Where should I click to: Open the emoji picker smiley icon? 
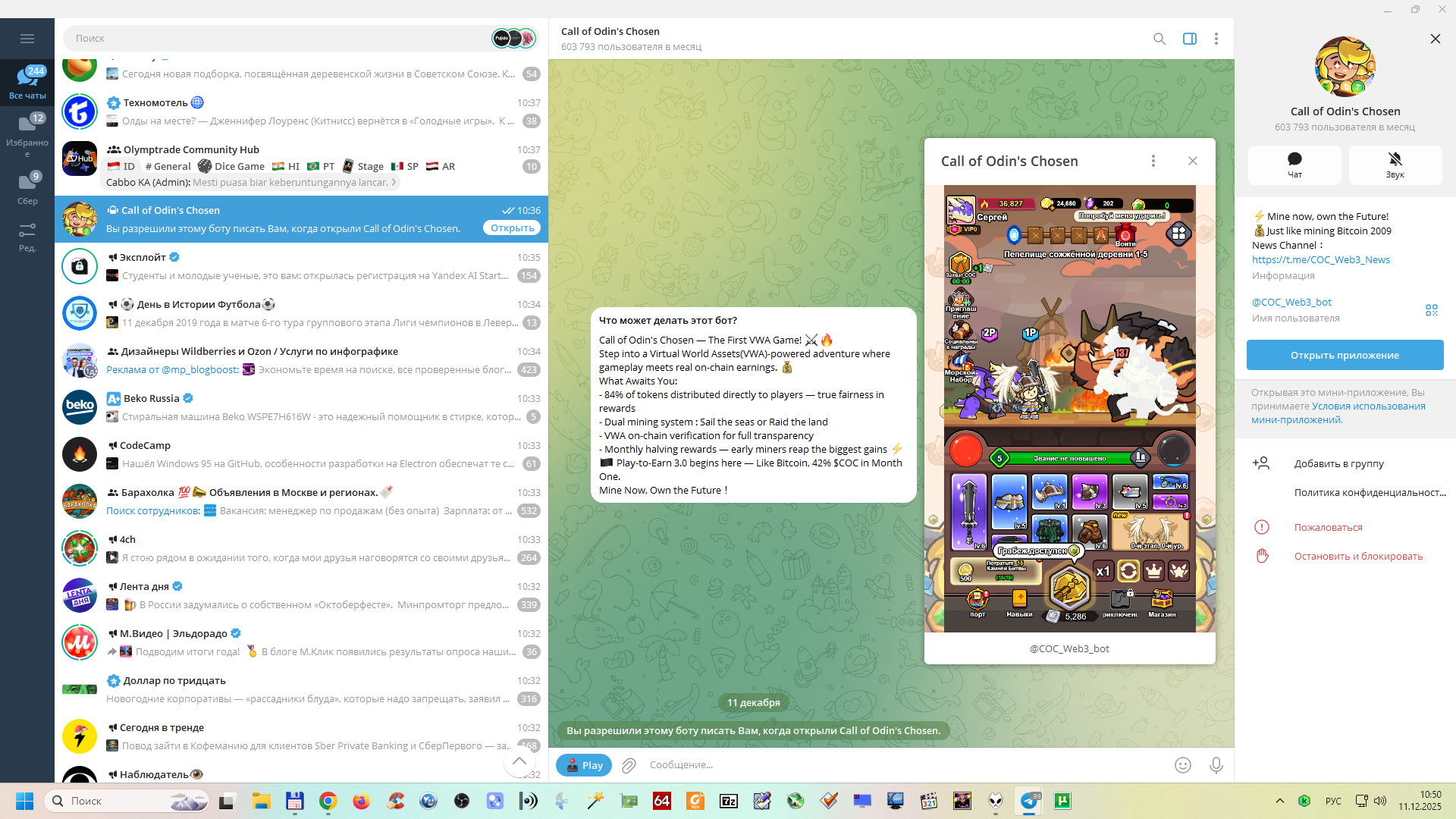click(x=1182, y=765)
